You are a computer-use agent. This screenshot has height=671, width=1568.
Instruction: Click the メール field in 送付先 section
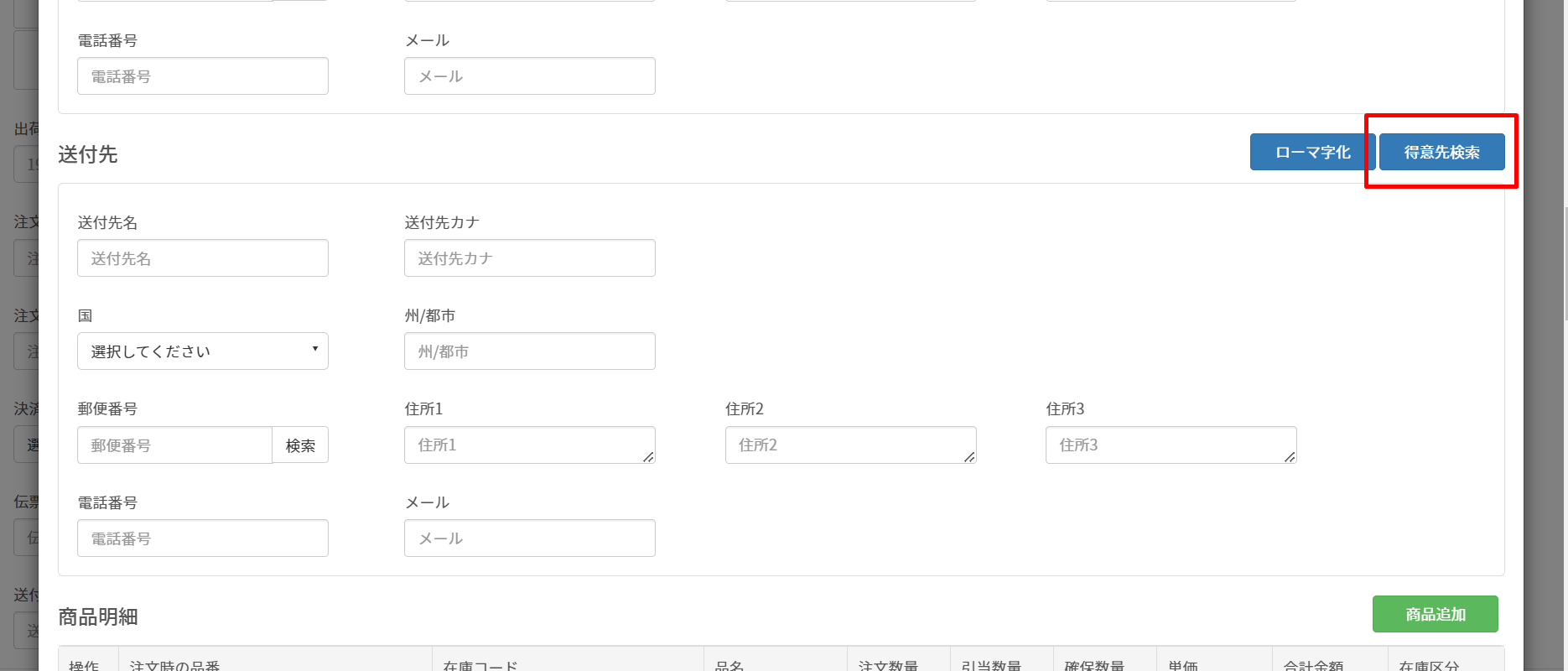tap(530, 538)
